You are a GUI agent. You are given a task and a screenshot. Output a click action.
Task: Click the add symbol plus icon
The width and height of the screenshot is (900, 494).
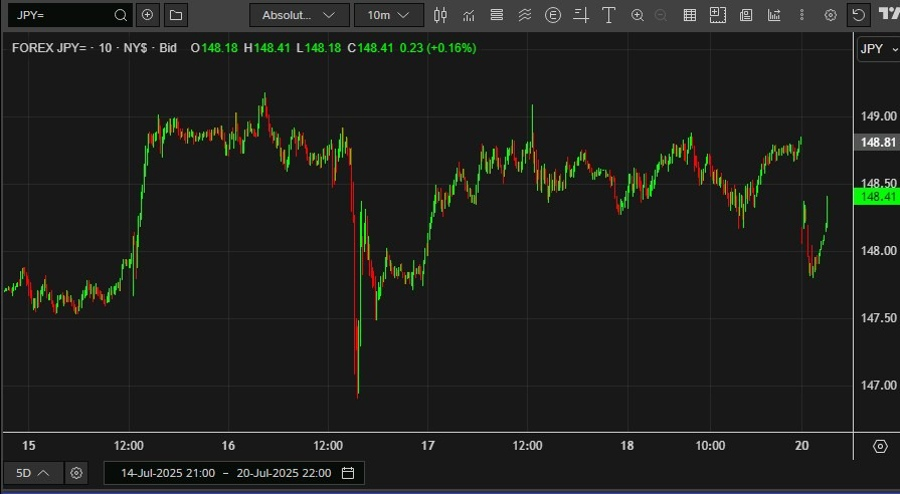[148, 15]
